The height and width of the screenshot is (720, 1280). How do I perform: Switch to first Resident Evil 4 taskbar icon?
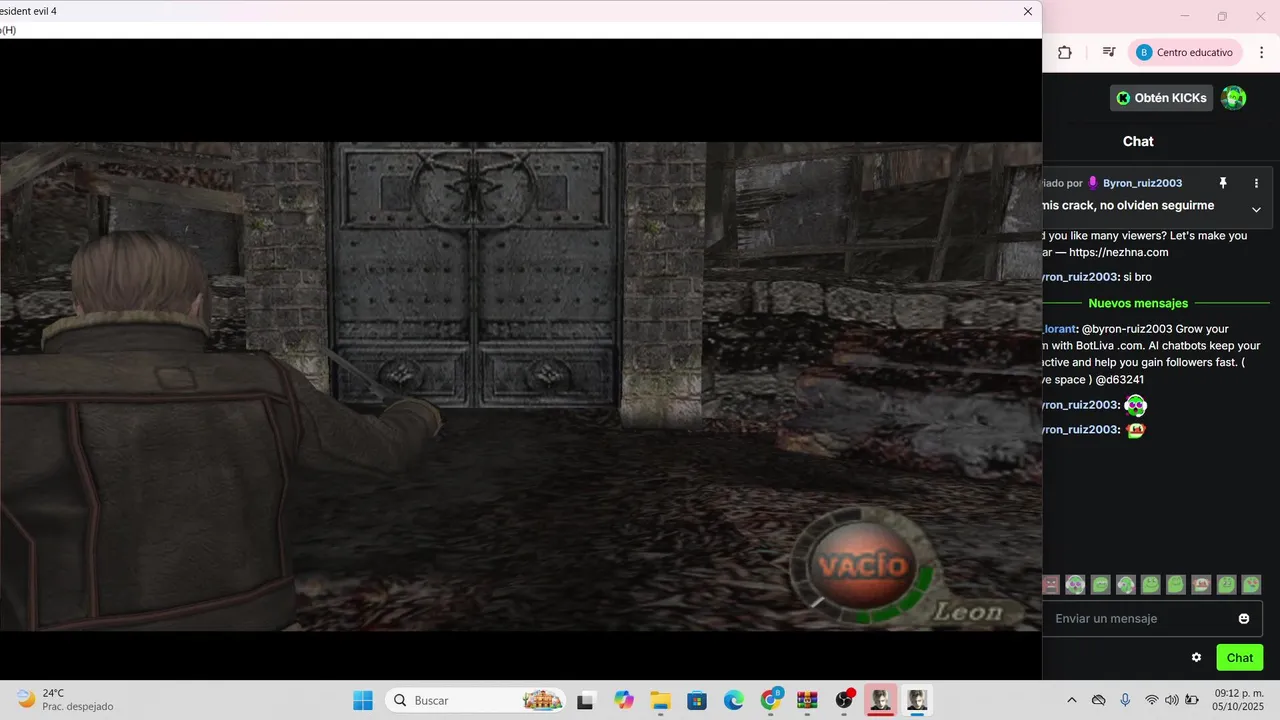880,700
